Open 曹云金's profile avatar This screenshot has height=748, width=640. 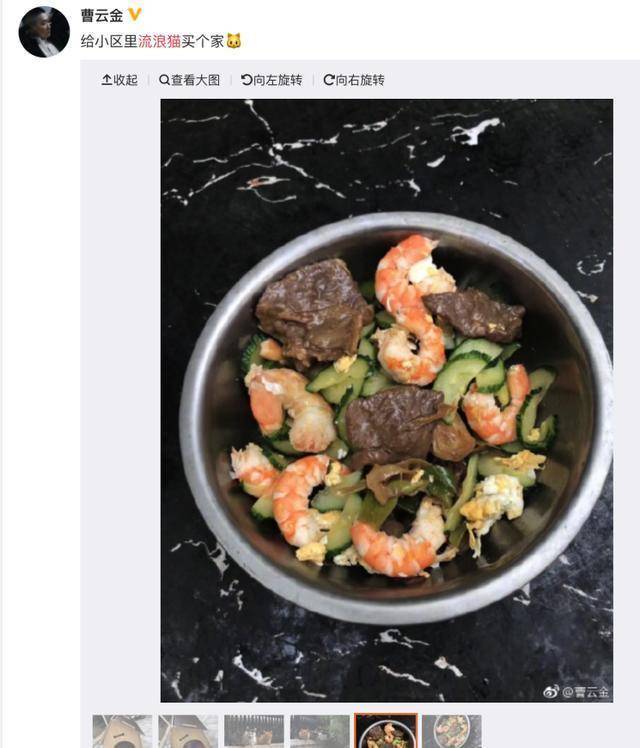44,32
